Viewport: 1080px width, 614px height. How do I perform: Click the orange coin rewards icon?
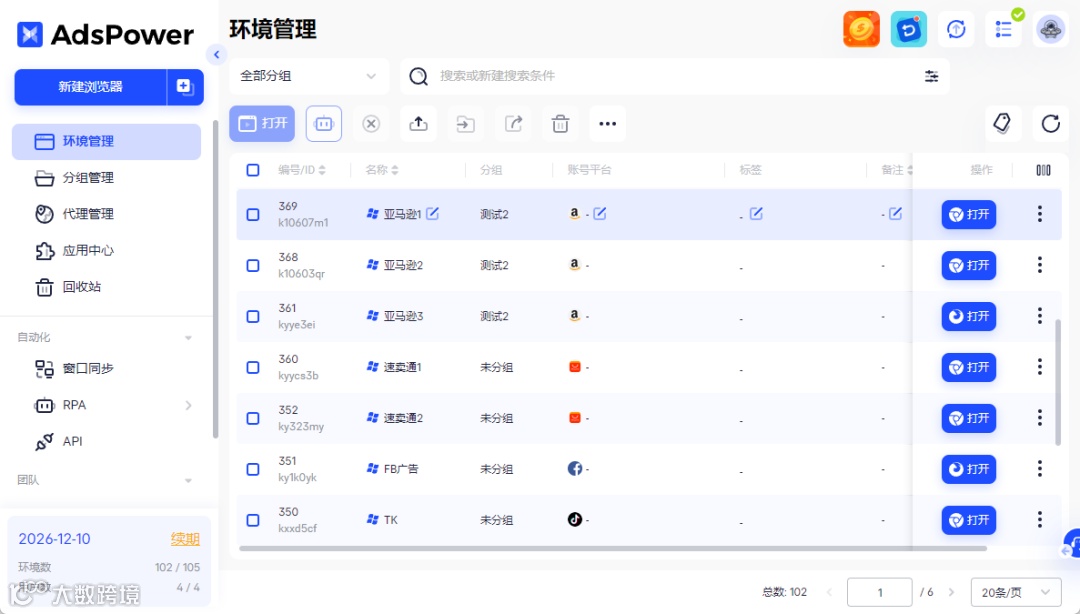point(861,30)
